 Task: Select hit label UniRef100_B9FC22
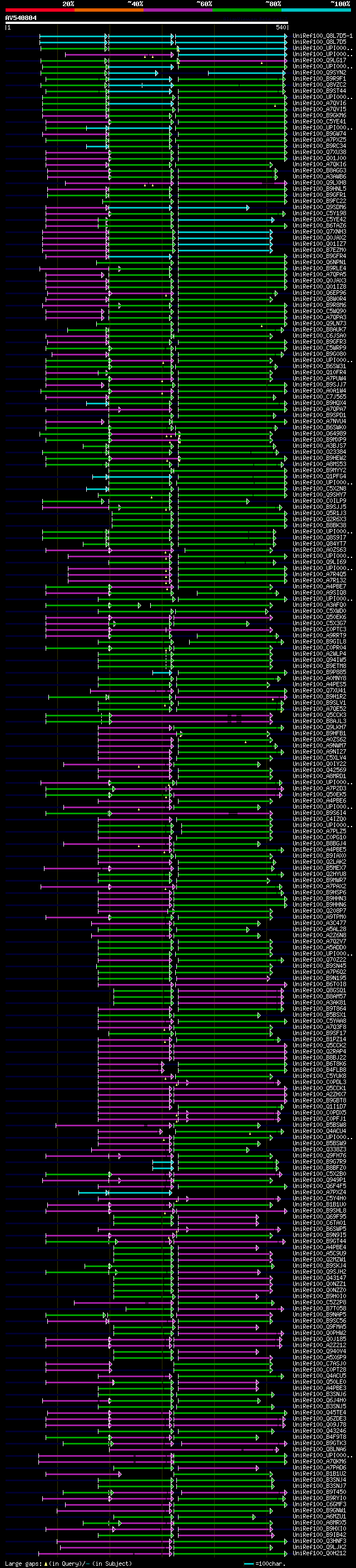point(319,201)
